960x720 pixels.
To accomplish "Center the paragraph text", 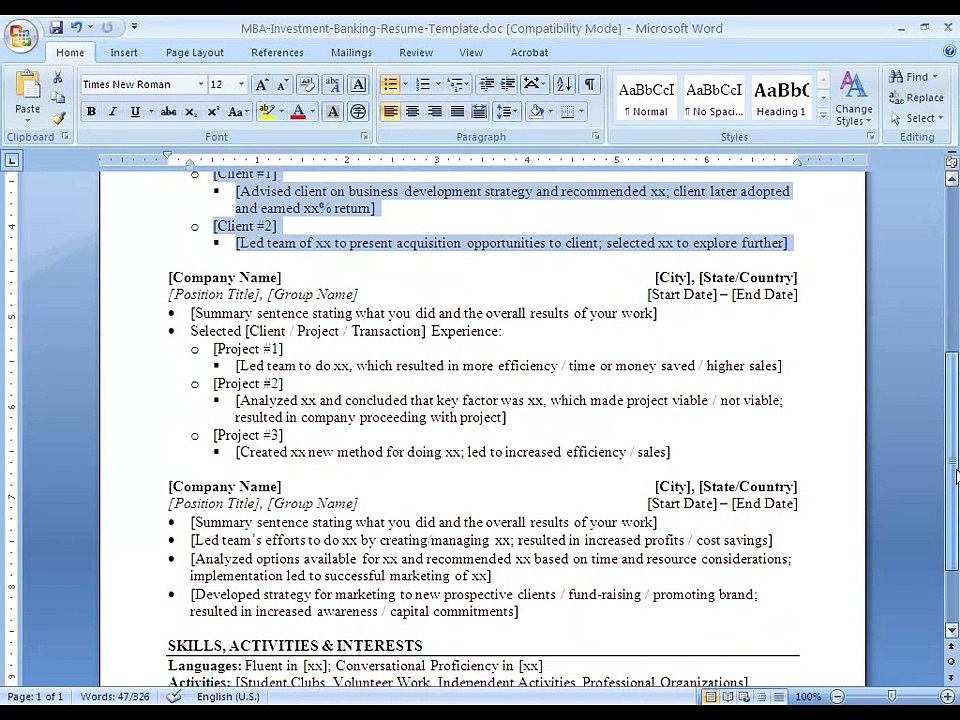I will (x=413, y=111).
